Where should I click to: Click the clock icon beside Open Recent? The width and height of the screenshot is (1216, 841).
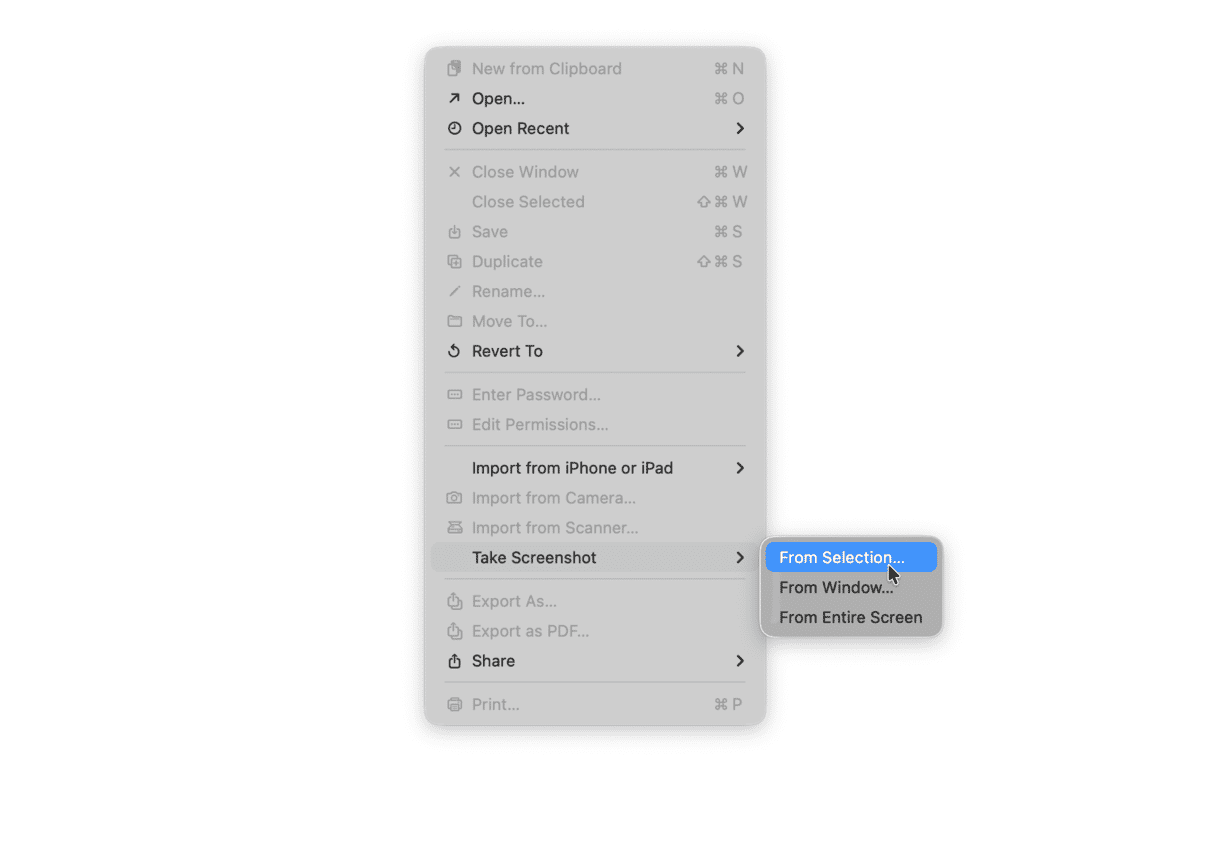click(454, 128)
